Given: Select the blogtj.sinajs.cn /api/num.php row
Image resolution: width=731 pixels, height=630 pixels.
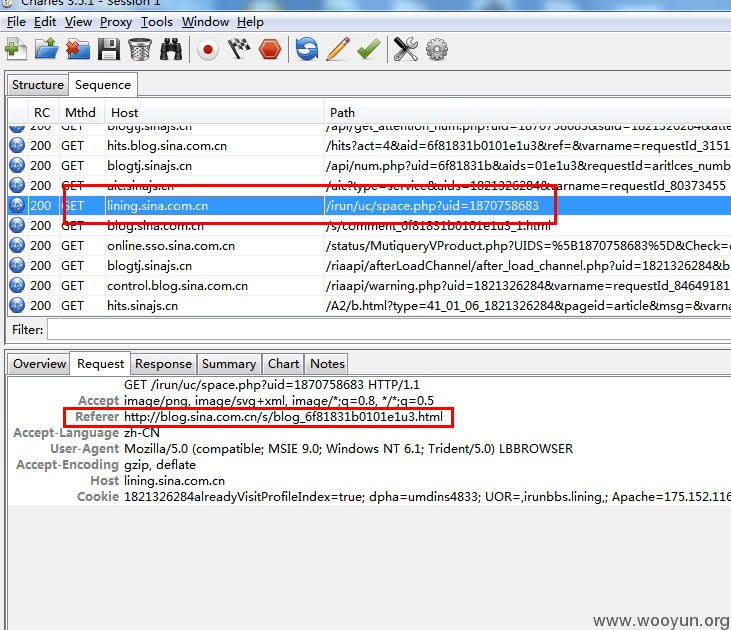Looking at the screenshot, I should click(369, 166).
